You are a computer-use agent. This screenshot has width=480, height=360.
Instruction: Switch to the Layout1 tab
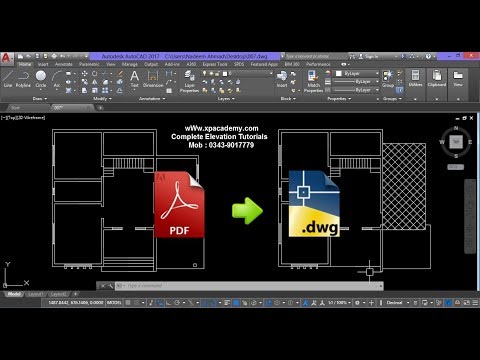[36, 294]
